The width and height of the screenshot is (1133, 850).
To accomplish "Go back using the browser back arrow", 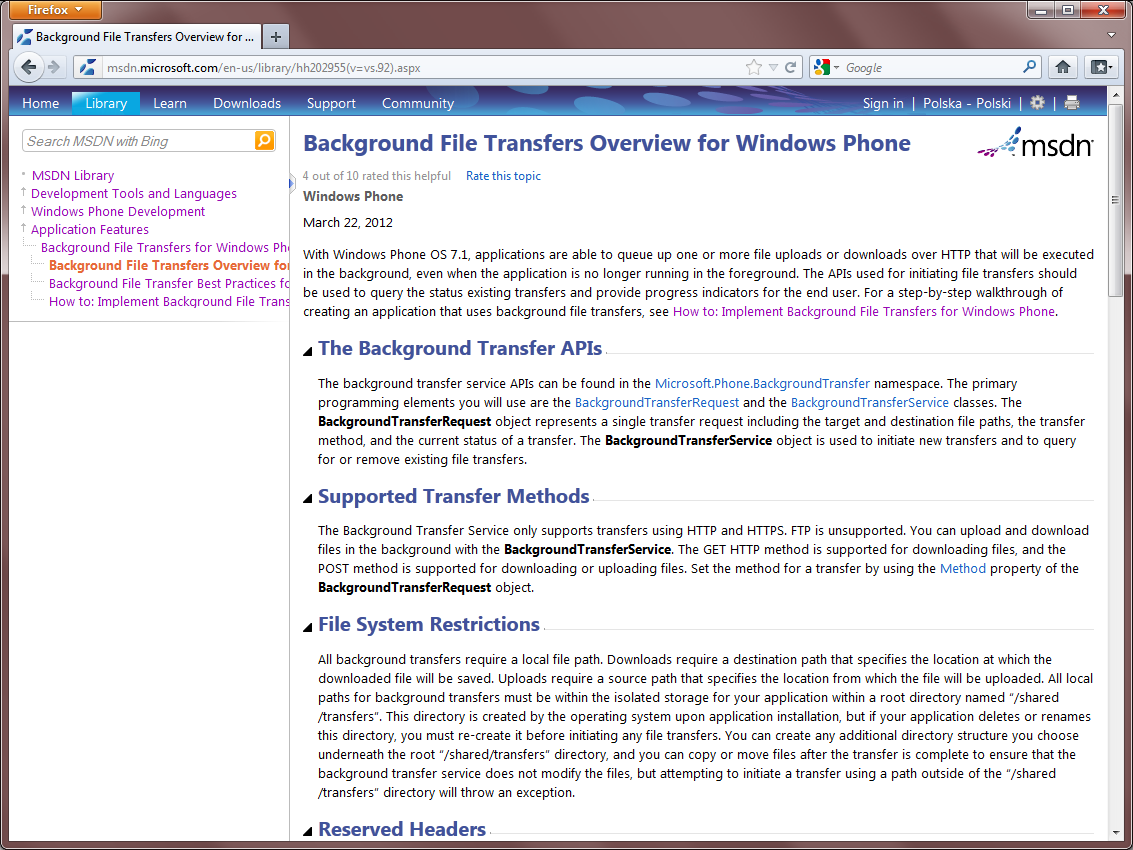I will click(29, 67).
